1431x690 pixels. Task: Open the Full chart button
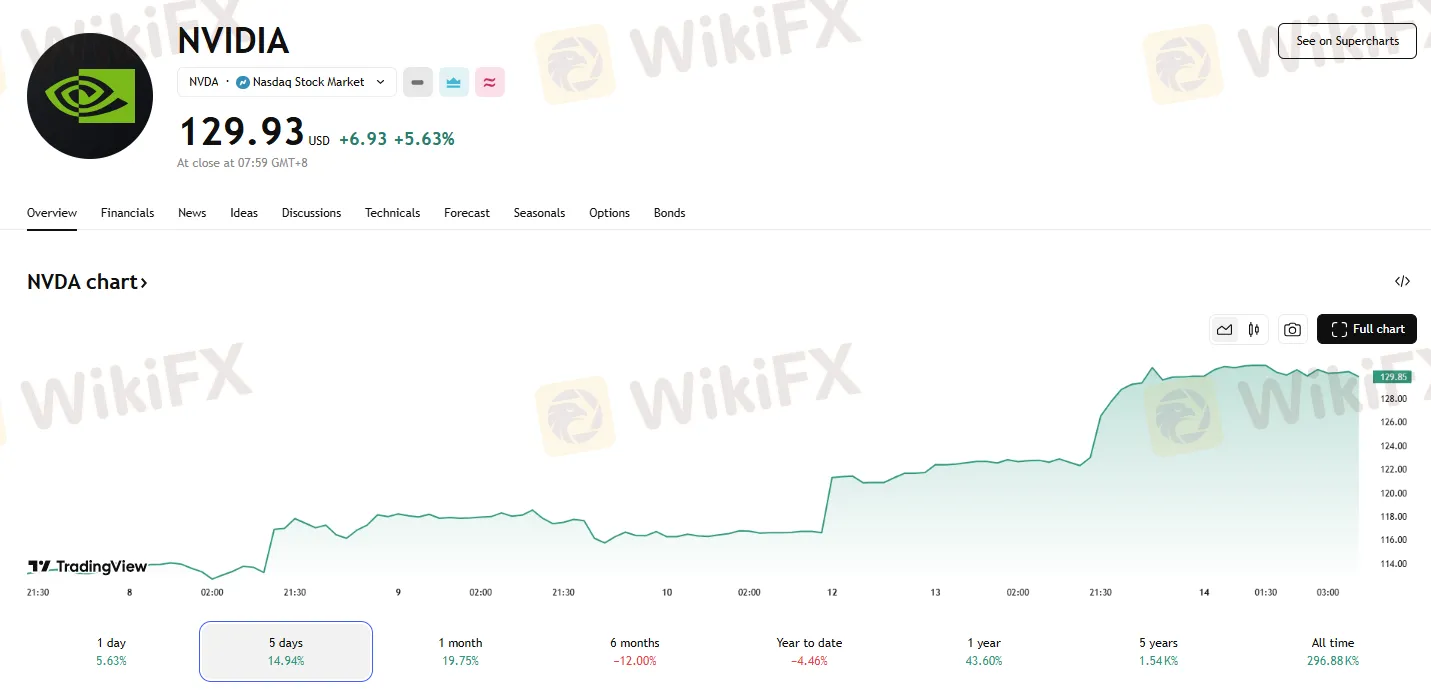coord(1366,329)
